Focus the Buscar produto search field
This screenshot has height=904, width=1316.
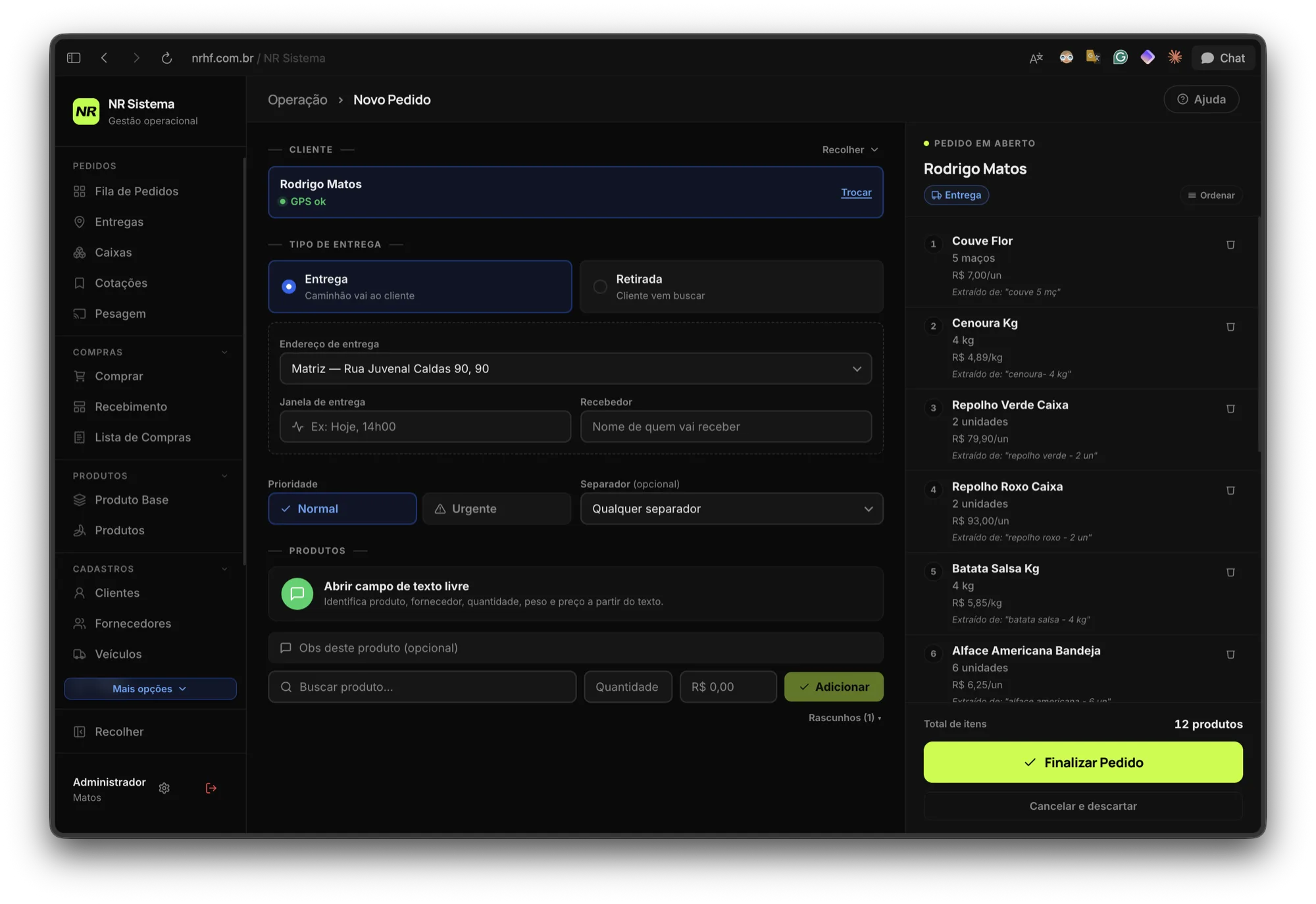422,687
